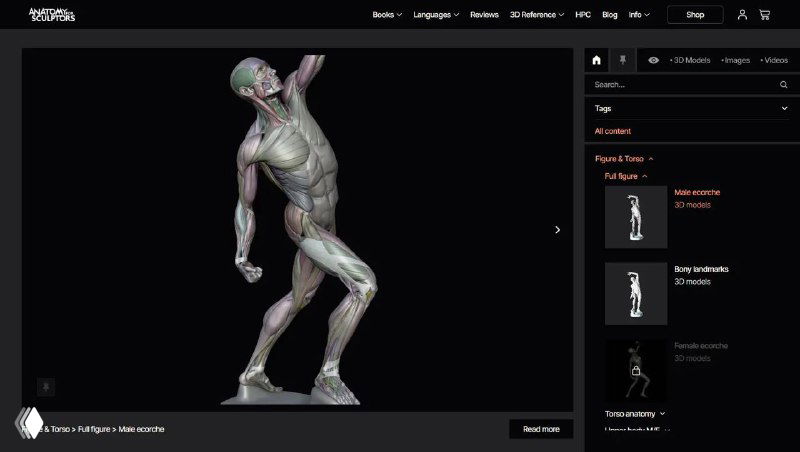Filter by 3D Models
The height and width of the screenshot is (452, 800).
[690, 60]
